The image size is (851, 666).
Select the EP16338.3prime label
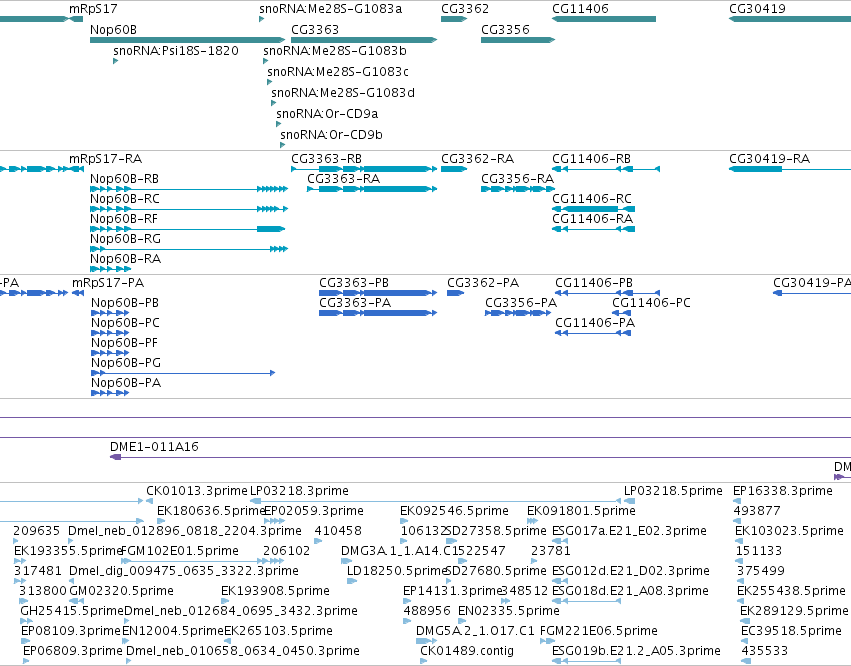783,491
